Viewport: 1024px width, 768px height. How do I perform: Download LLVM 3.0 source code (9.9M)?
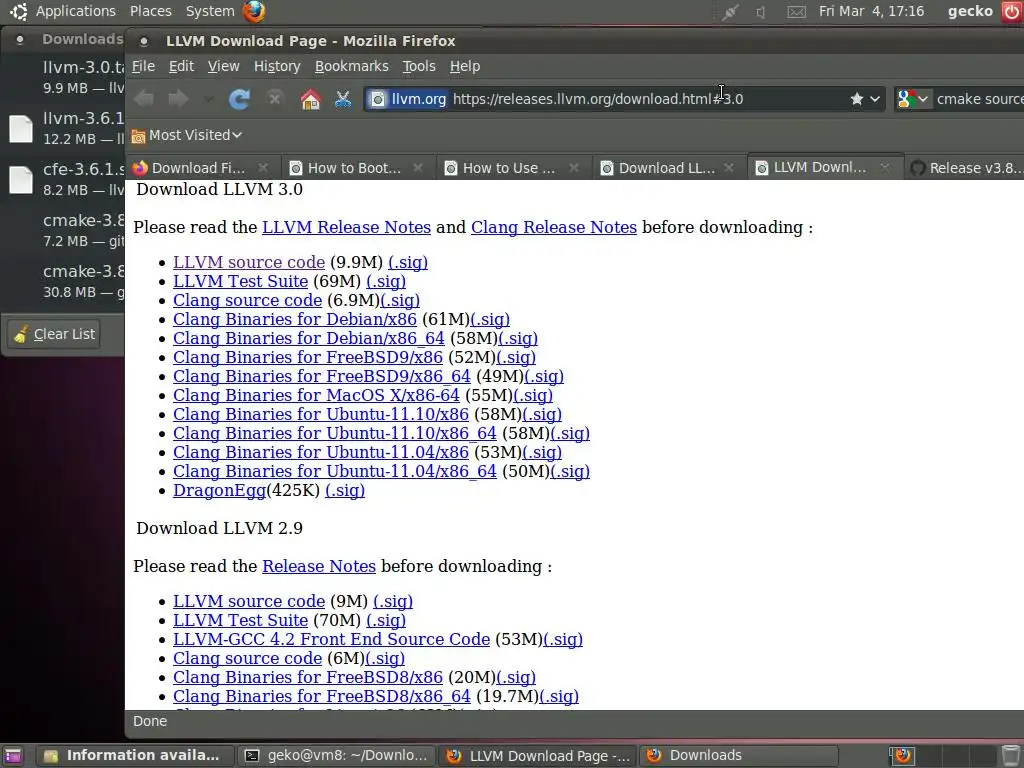click(x=249, y=263)
